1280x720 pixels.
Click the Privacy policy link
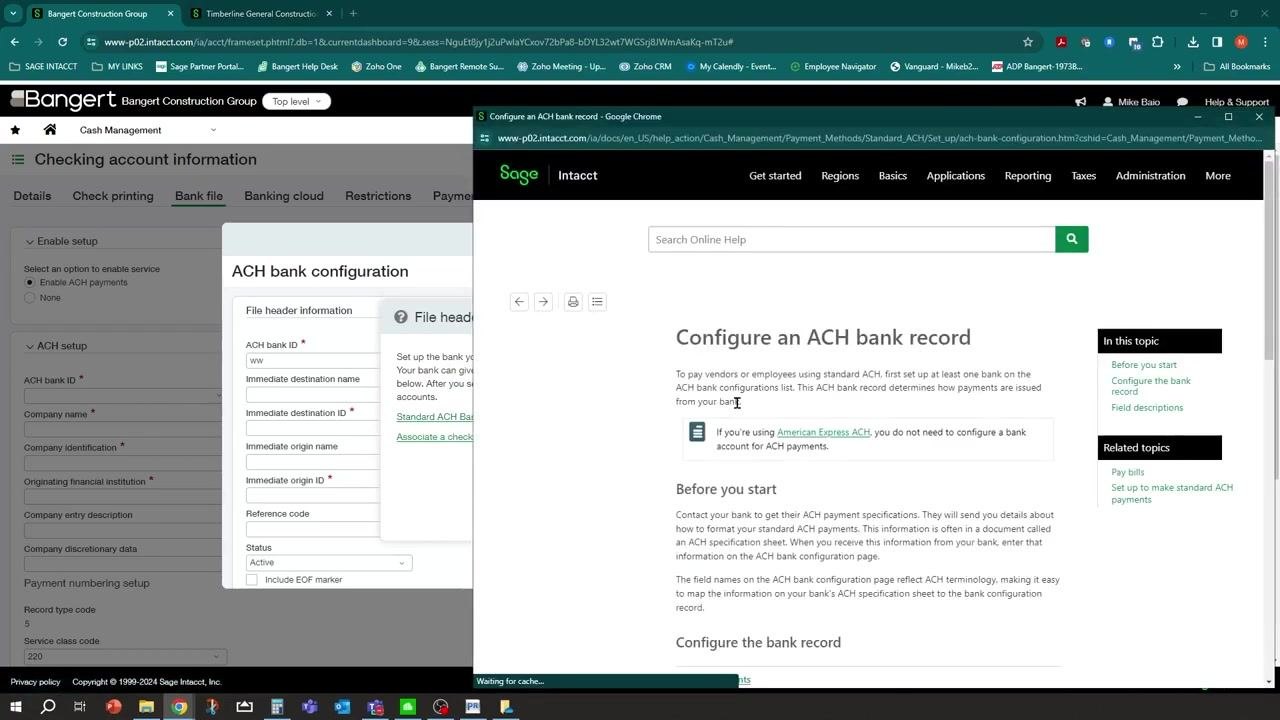[35, 682]
